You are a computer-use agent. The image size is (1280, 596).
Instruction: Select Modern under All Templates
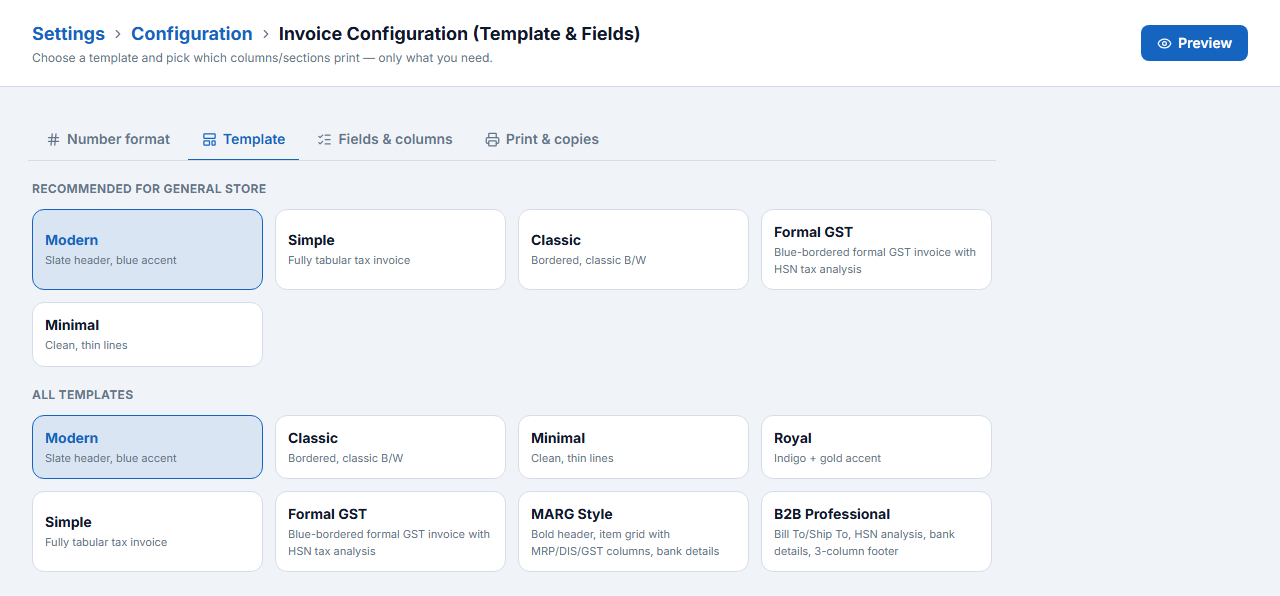tap(147, 447)
